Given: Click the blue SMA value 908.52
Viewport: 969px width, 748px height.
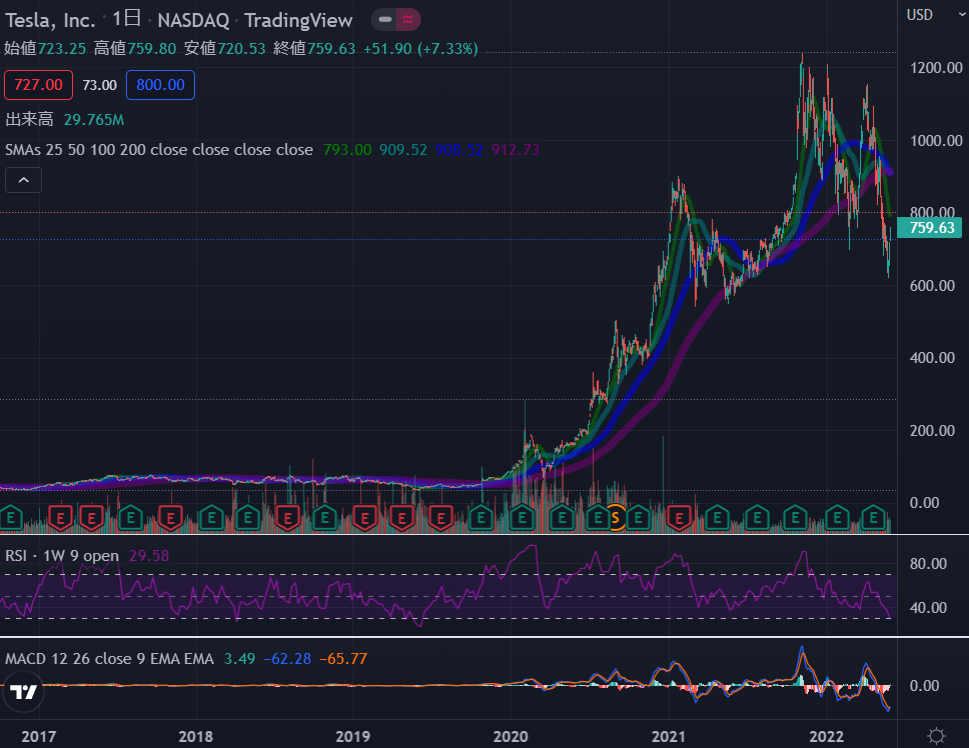Looking at the screenshot, I should click(459, 150).
